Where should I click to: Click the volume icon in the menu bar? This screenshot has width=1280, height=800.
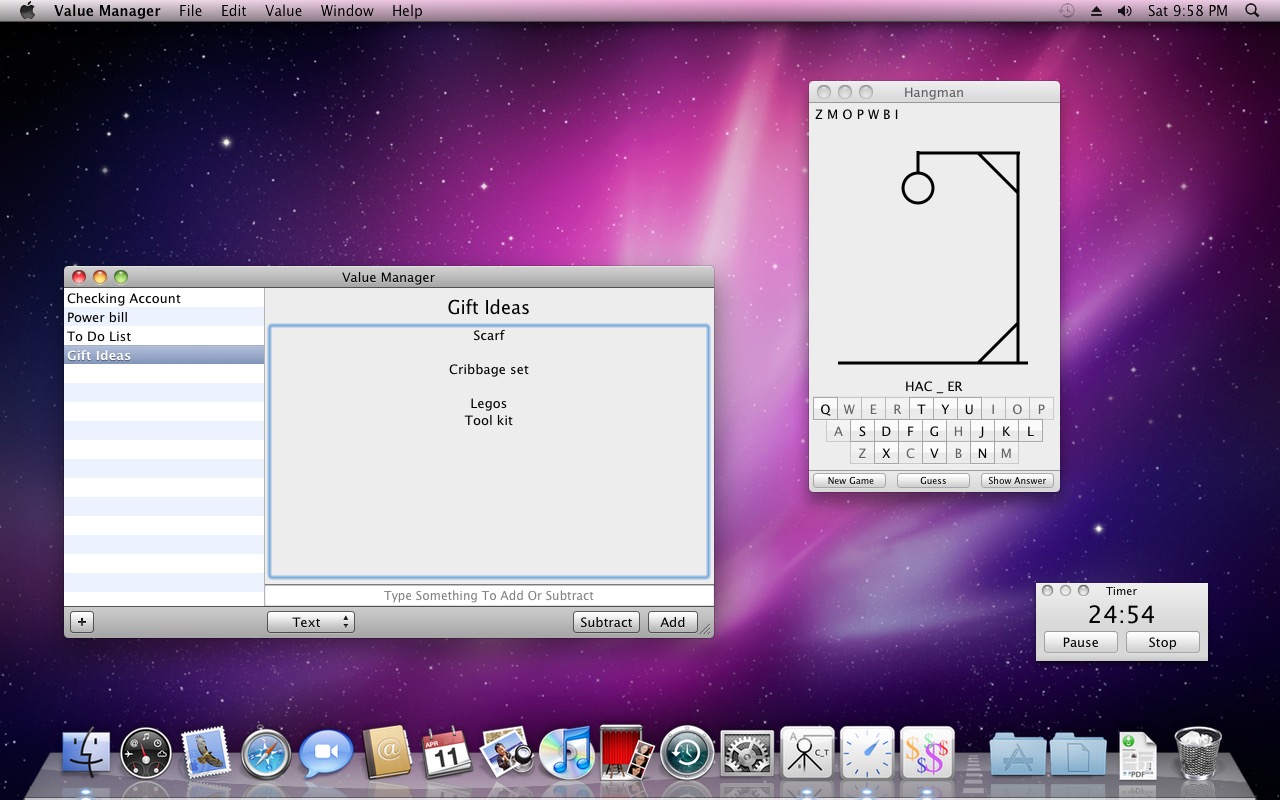pyautogui.click(x=1124, y=11)
